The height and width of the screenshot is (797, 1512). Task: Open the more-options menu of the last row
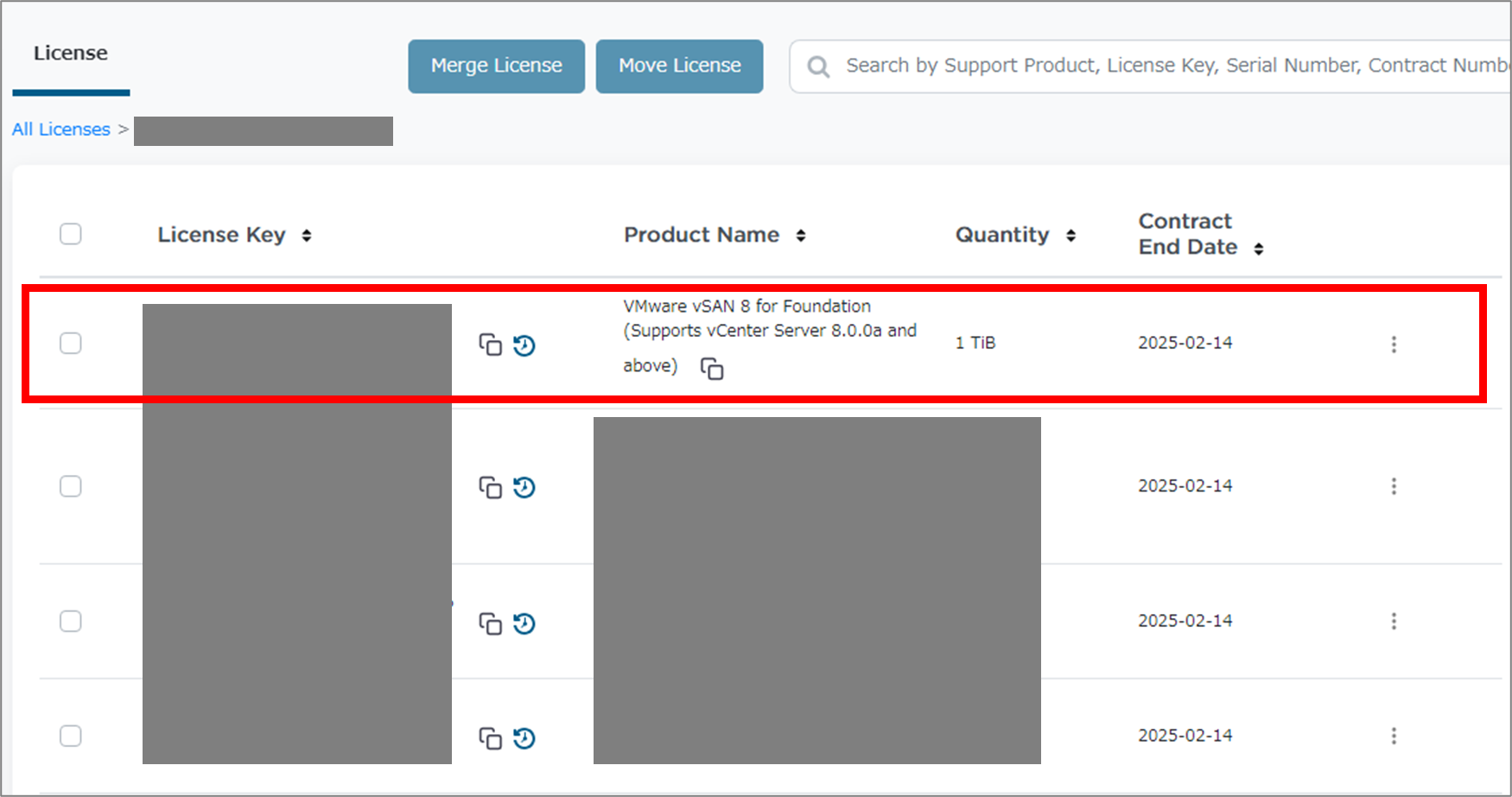(x=1394, y=736)
